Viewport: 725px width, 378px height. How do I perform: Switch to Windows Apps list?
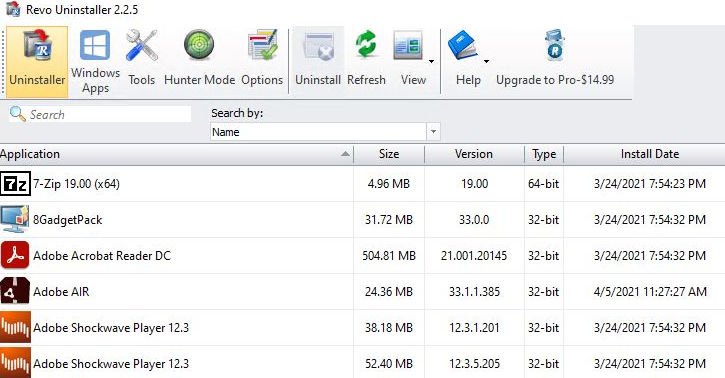pos(95,61)
